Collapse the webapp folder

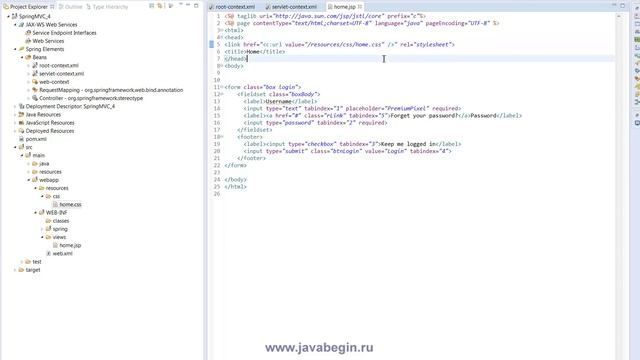(x=29, y=180)
